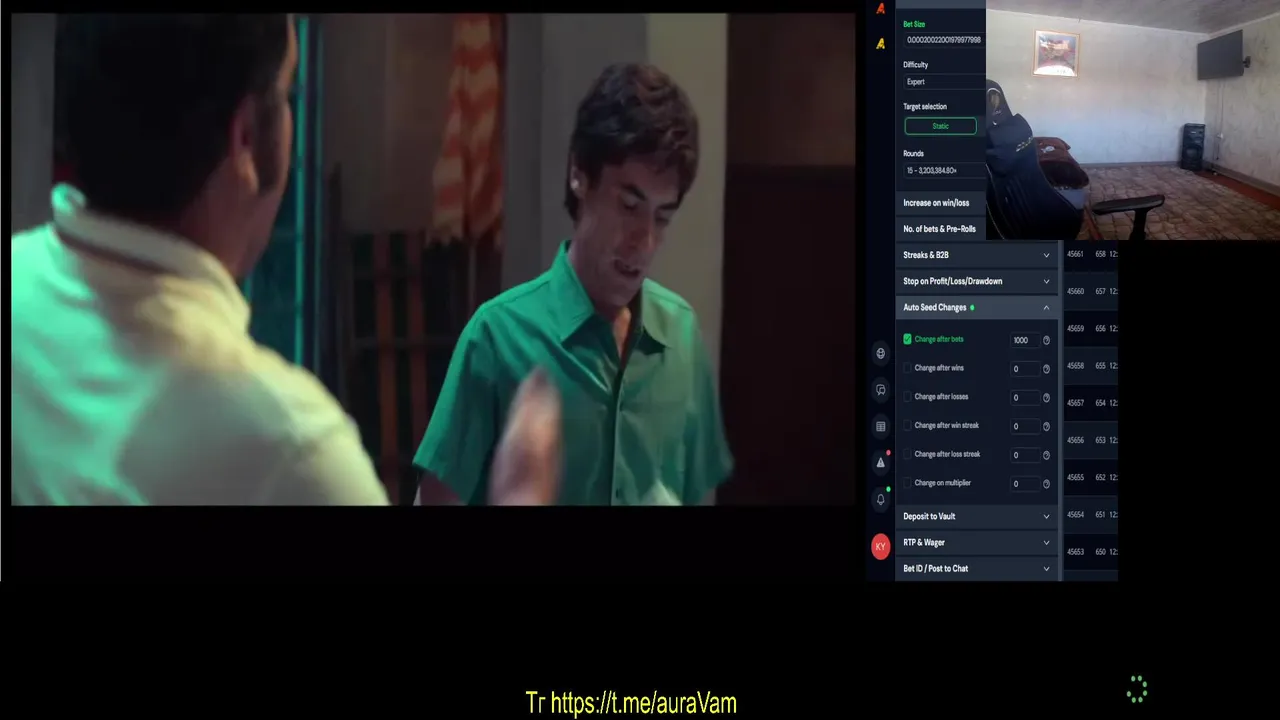
Task: Click bet history row 45659
Action: pos(1091,328)
